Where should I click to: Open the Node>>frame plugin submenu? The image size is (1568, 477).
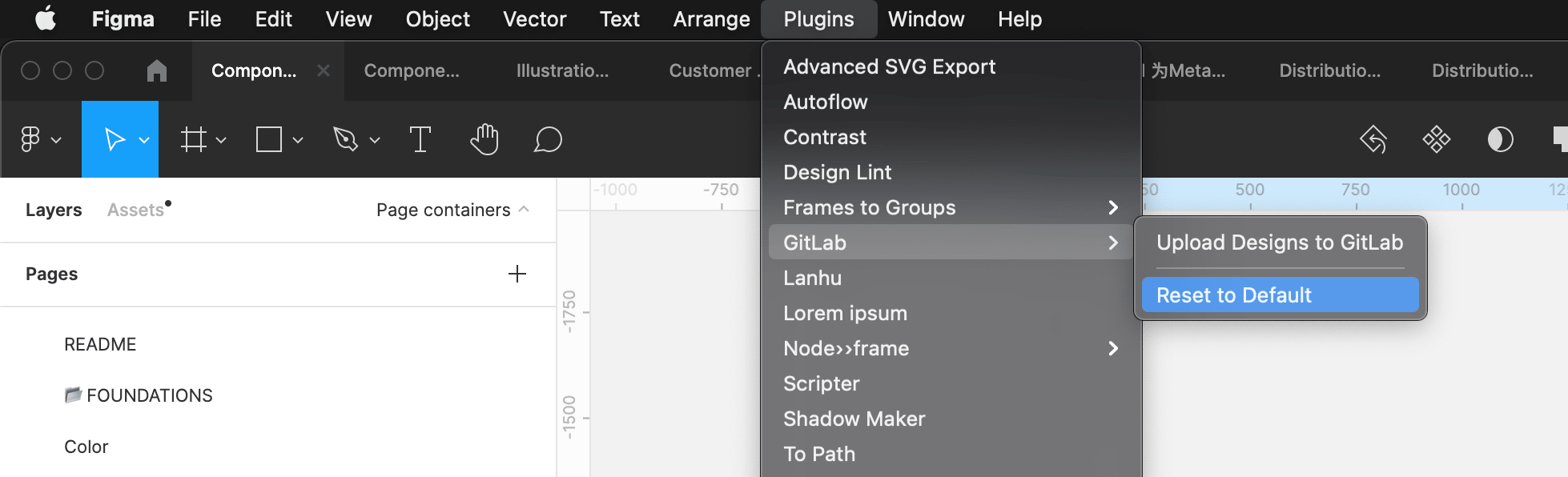point(950,348)
